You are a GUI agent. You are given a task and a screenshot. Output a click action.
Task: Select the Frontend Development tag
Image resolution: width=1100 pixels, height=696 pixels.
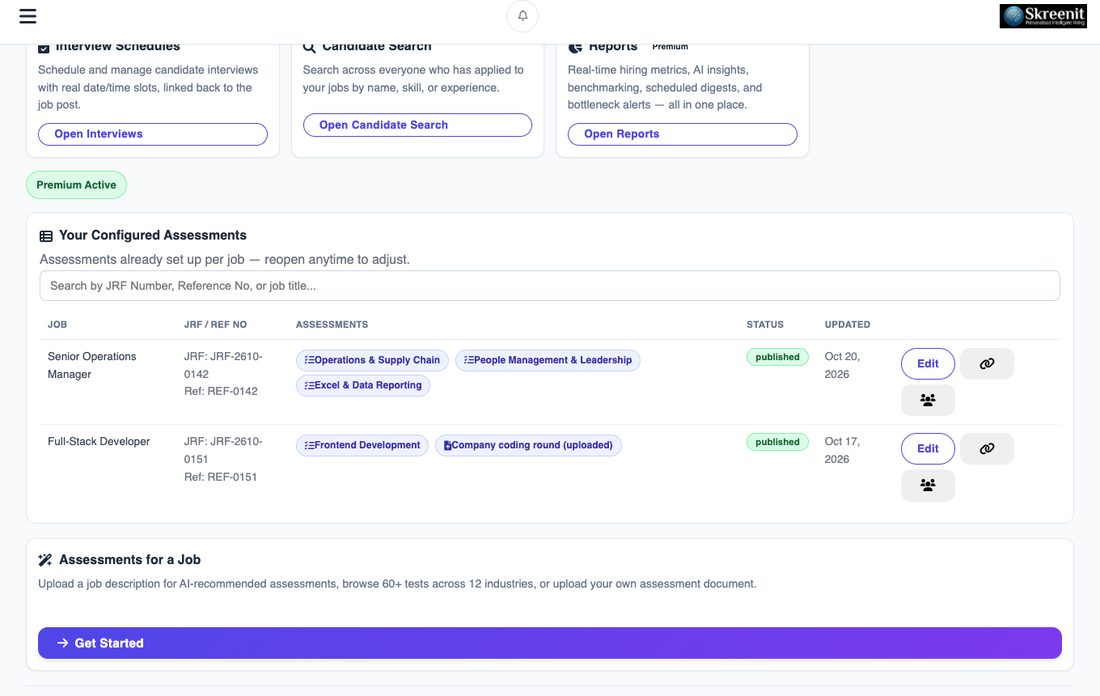tap(362, 445)
